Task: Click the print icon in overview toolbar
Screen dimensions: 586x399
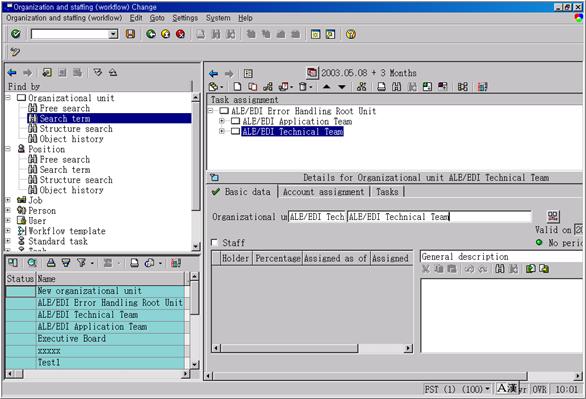Action: coord(381,87)
